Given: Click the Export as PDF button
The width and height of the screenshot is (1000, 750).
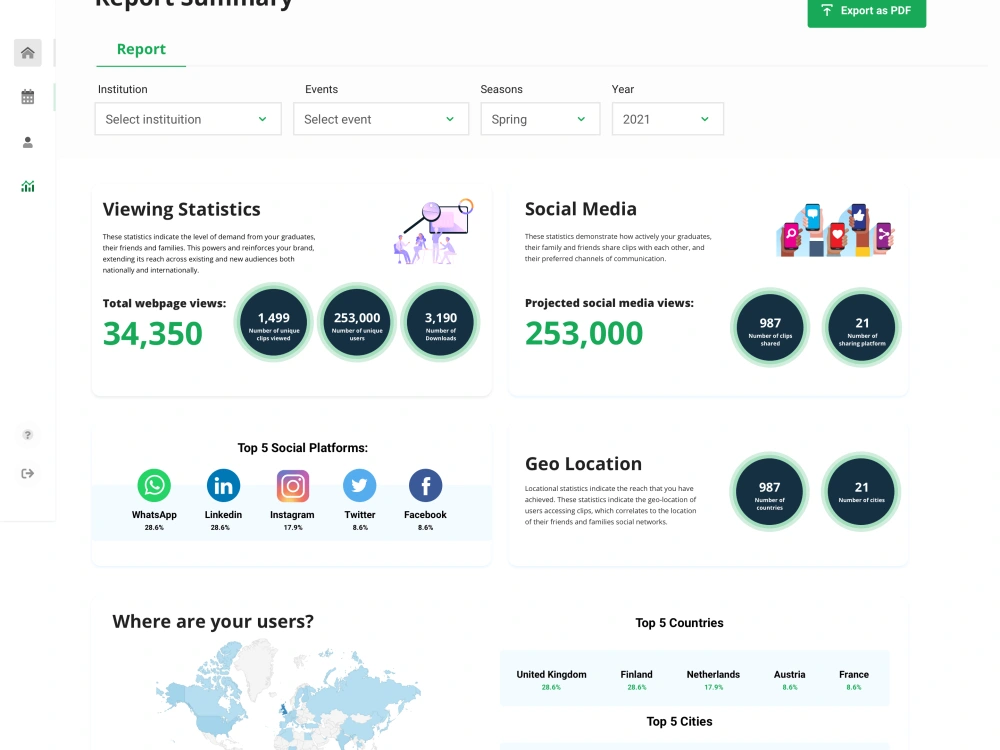Looking at the screenshot, I should tap(867, 11).
